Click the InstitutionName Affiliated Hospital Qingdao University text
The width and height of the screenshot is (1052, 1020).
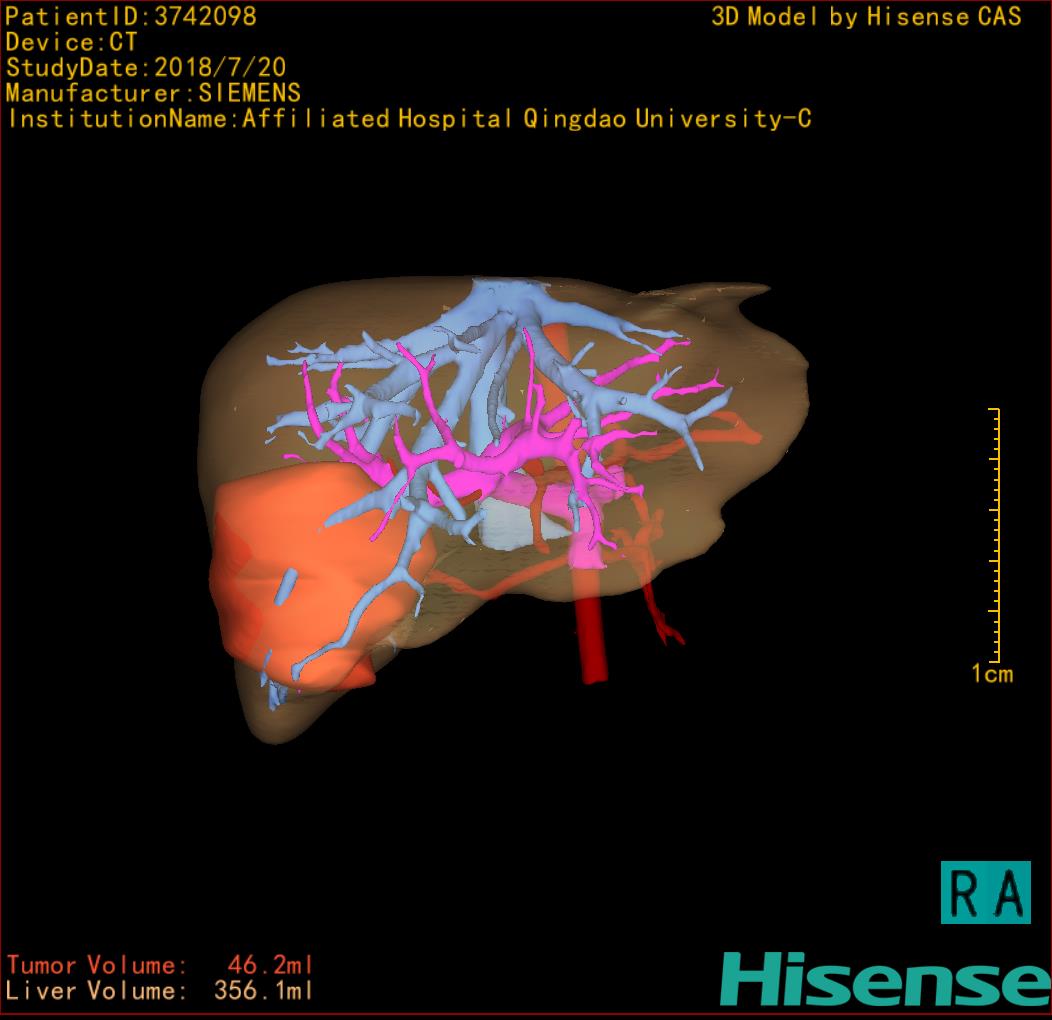pos(409,119)
